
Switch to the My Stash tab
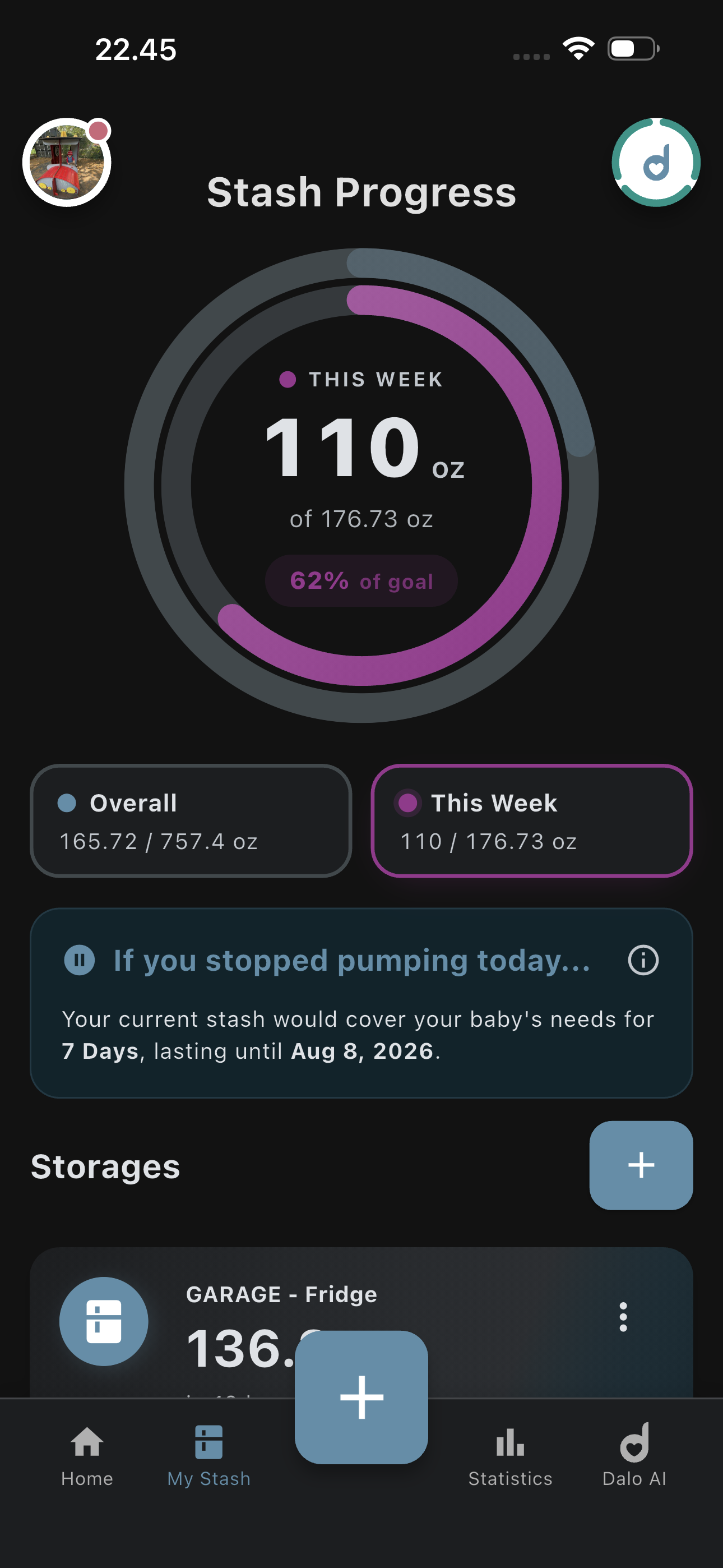208,1455
